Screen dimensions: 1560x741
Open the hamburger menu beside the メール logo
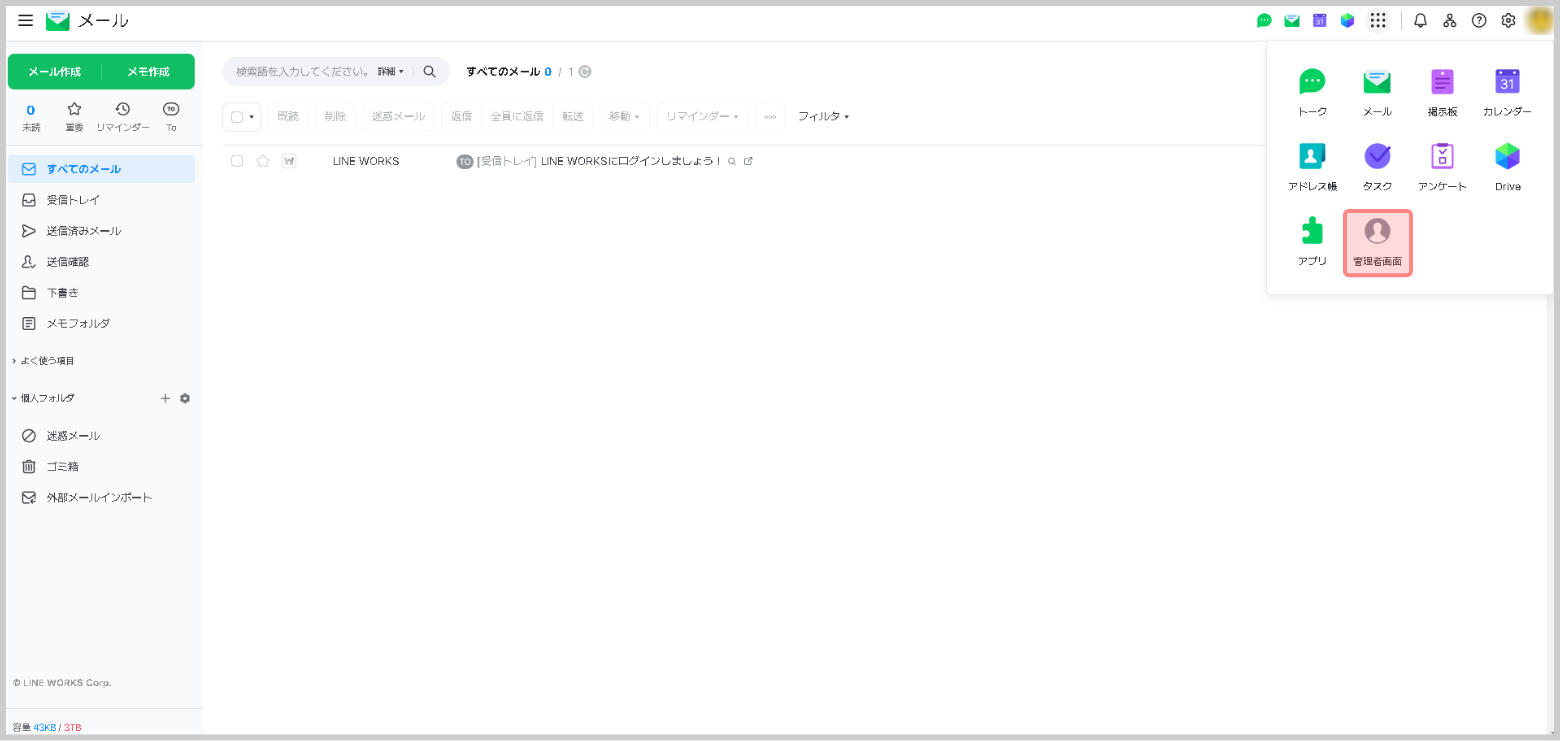tap(26, 20)
